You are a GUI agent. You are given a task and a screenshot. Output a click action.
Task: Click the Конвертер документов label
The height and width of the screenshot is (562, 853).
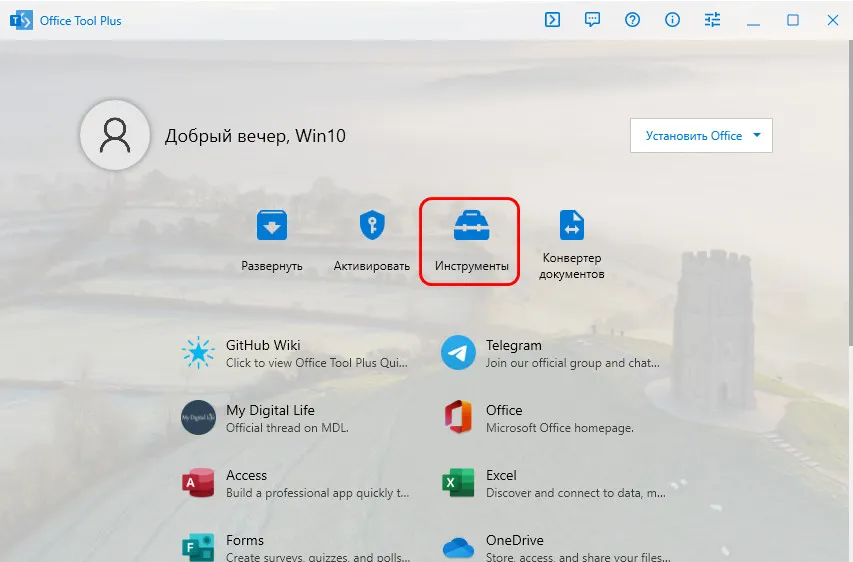[572, 266]
